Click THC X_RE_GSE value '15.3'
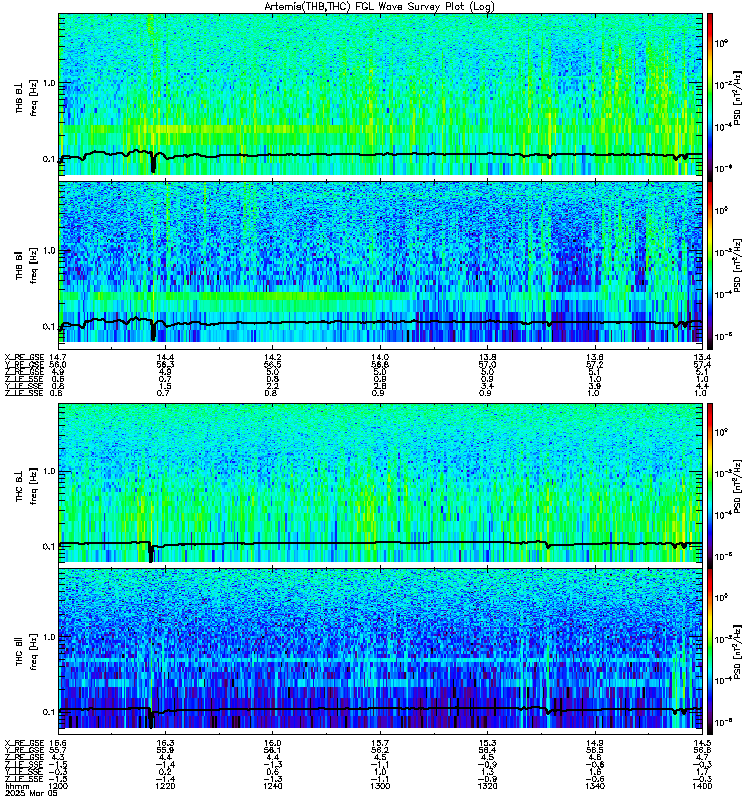The width and height of the screenshot is (750, 800). click(488, 743)
